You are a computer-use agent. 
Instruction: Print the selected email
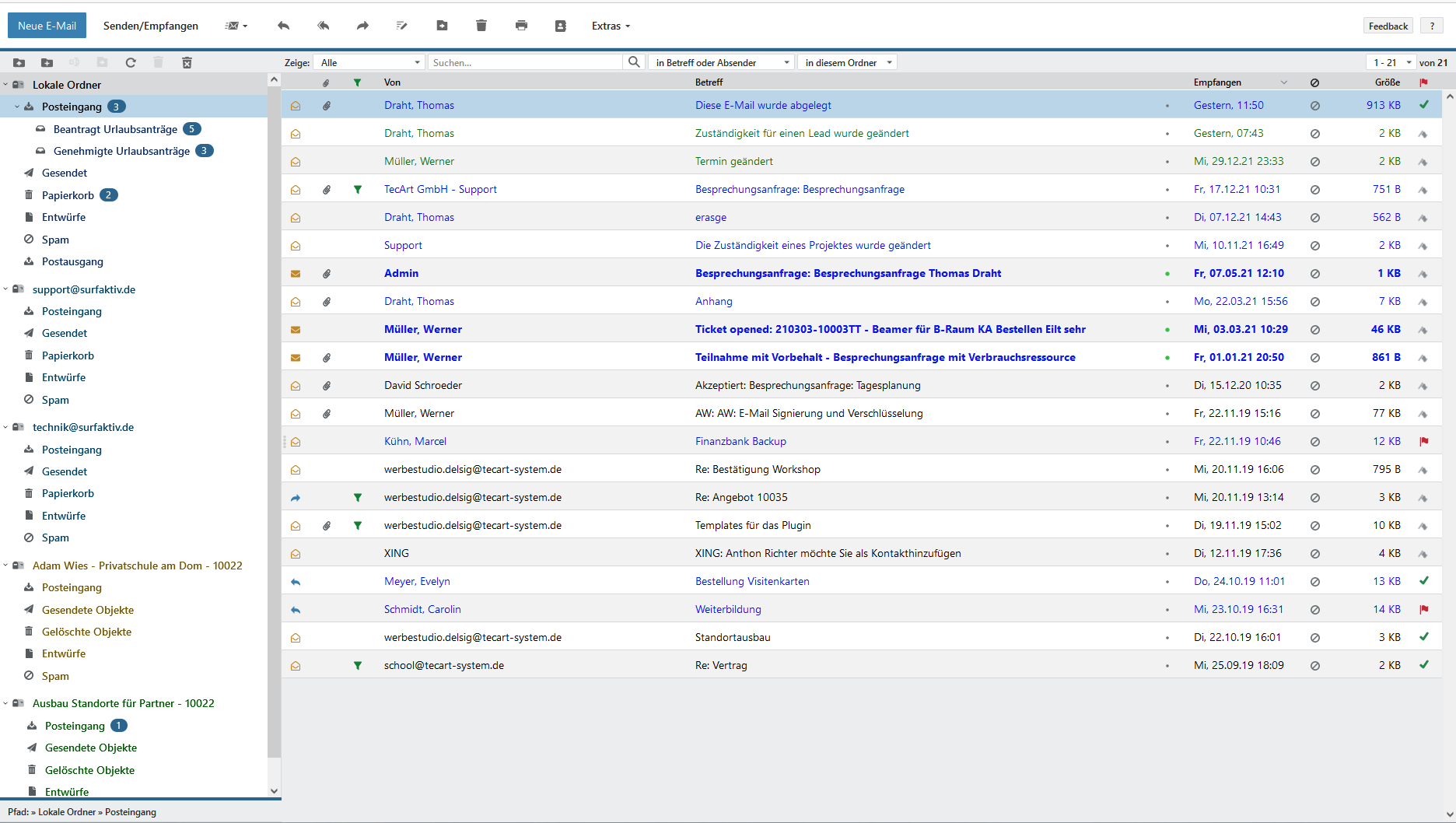pos(521,26)
